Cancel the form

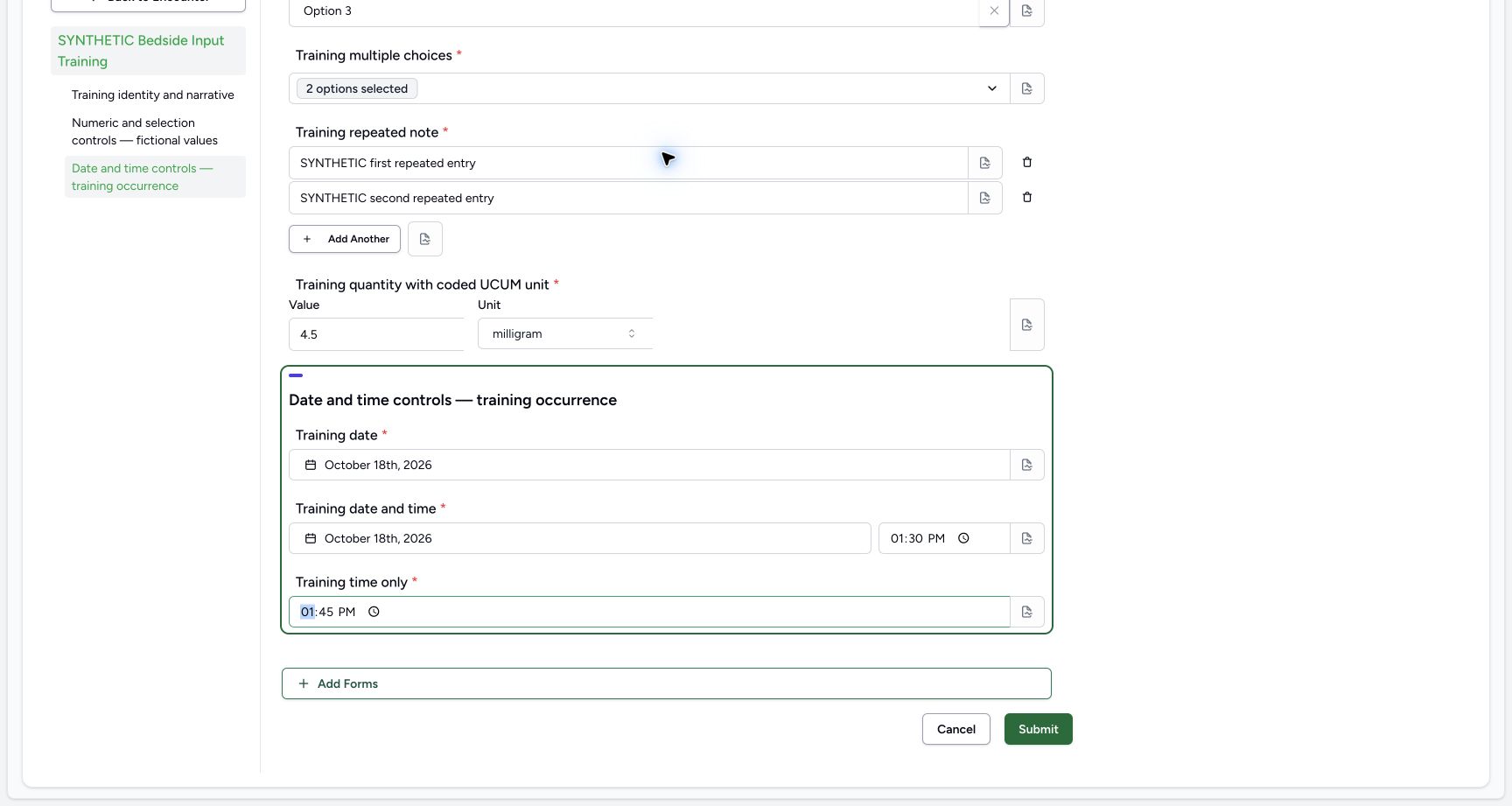coord(955,729)
